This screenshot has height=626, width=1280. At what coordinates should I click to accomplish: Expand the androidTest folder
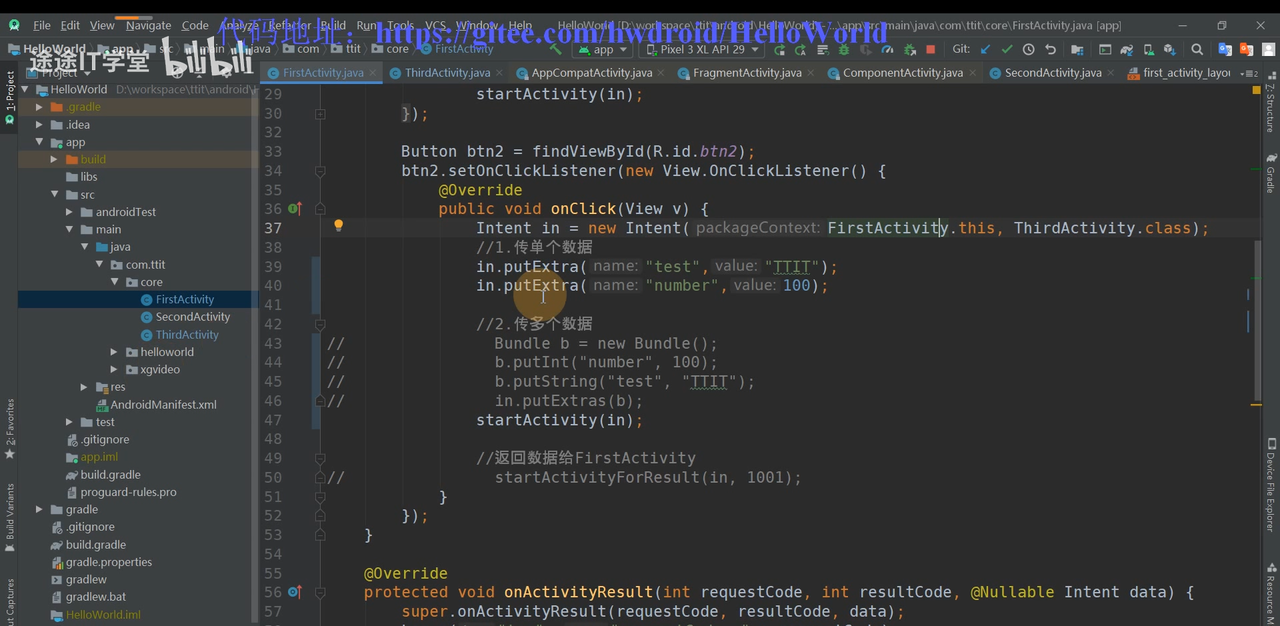(70, 212)
